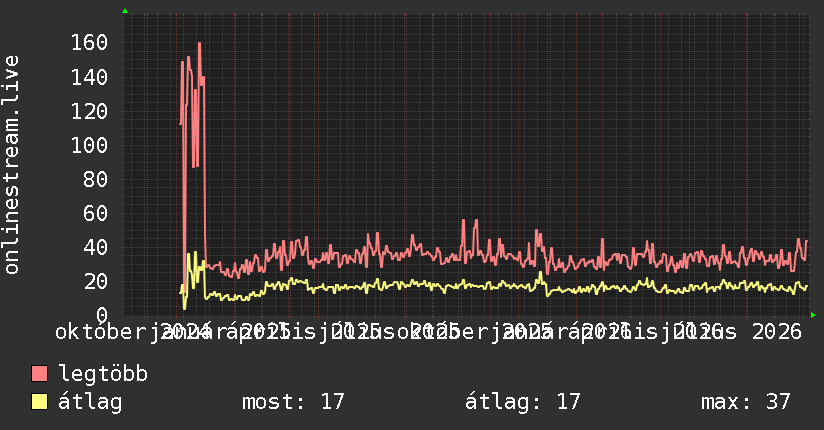Click the onlinestream.live vertical axis title
Image resolution: width=824 pixels, height=430 pixels.
coord(11,165)
